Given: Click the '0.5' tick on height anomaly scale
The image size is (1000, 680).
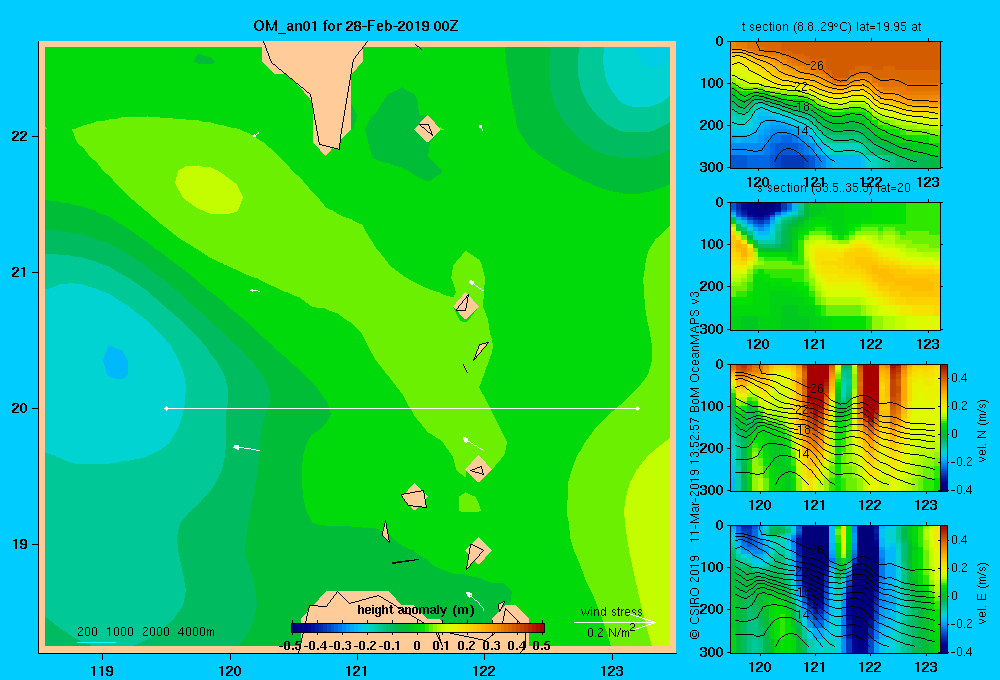Looking at the screenshot, I should coord(541,646).
